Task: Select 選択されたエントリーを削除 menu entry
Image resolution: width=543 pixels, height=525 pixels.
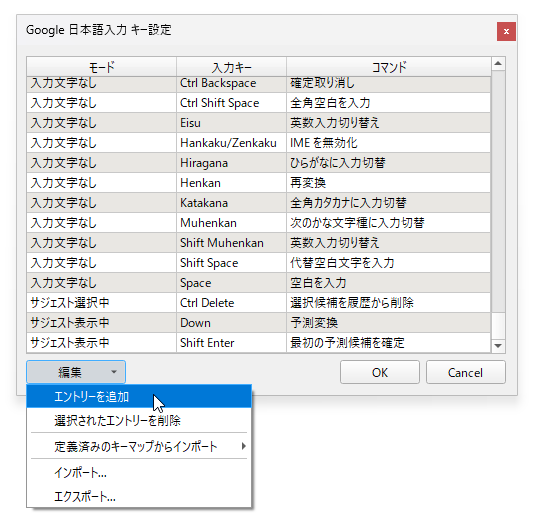Action: coord(139,420)
